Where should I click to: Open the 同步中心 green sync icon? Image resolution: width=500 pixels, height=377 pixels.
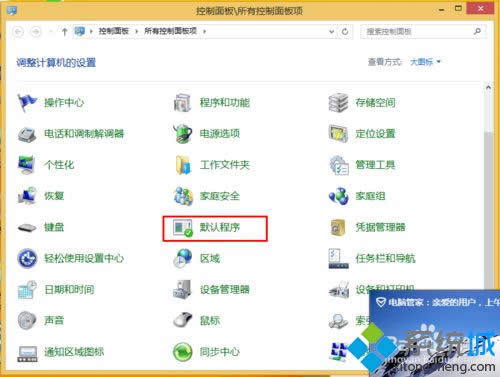pos(183,352)
